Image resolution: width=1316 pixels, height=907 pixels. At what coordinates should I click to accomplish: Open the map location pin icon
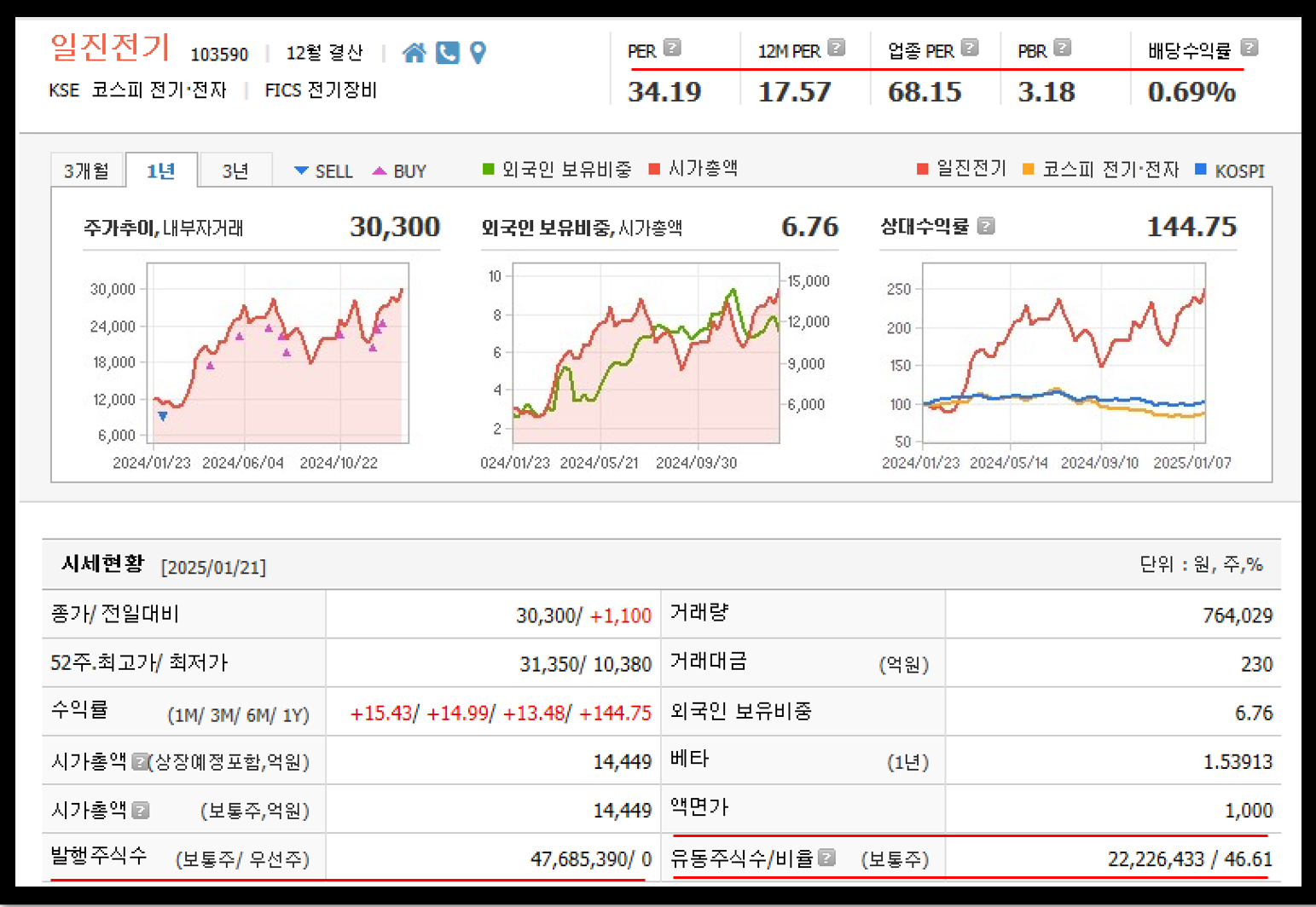pos(478,53)
